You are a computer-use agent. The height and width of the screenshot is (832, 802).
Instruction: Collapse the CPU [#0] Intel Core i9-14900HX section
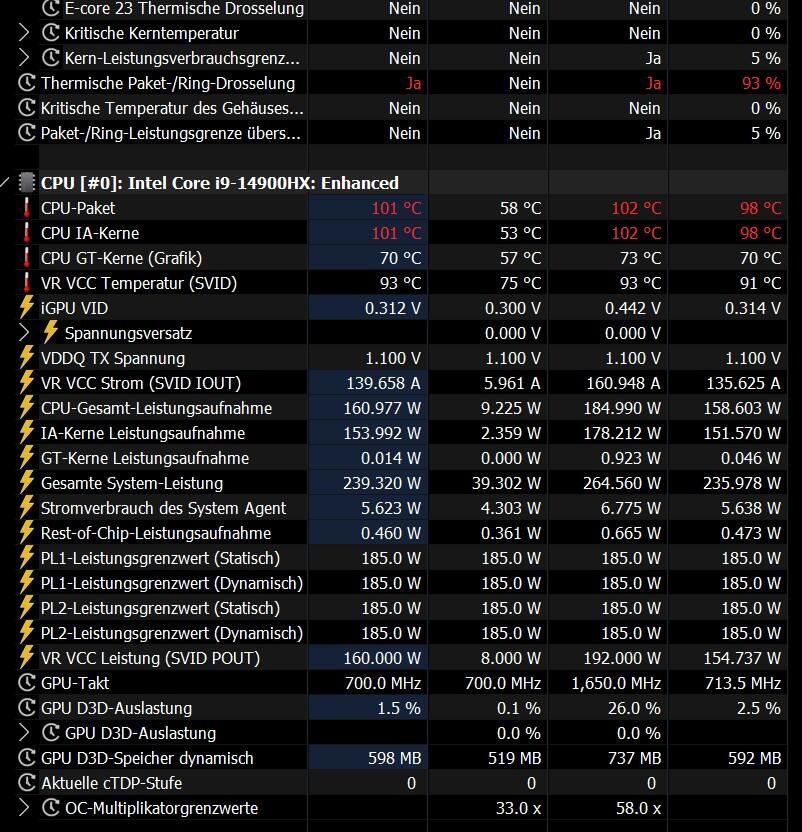point(5,183)
